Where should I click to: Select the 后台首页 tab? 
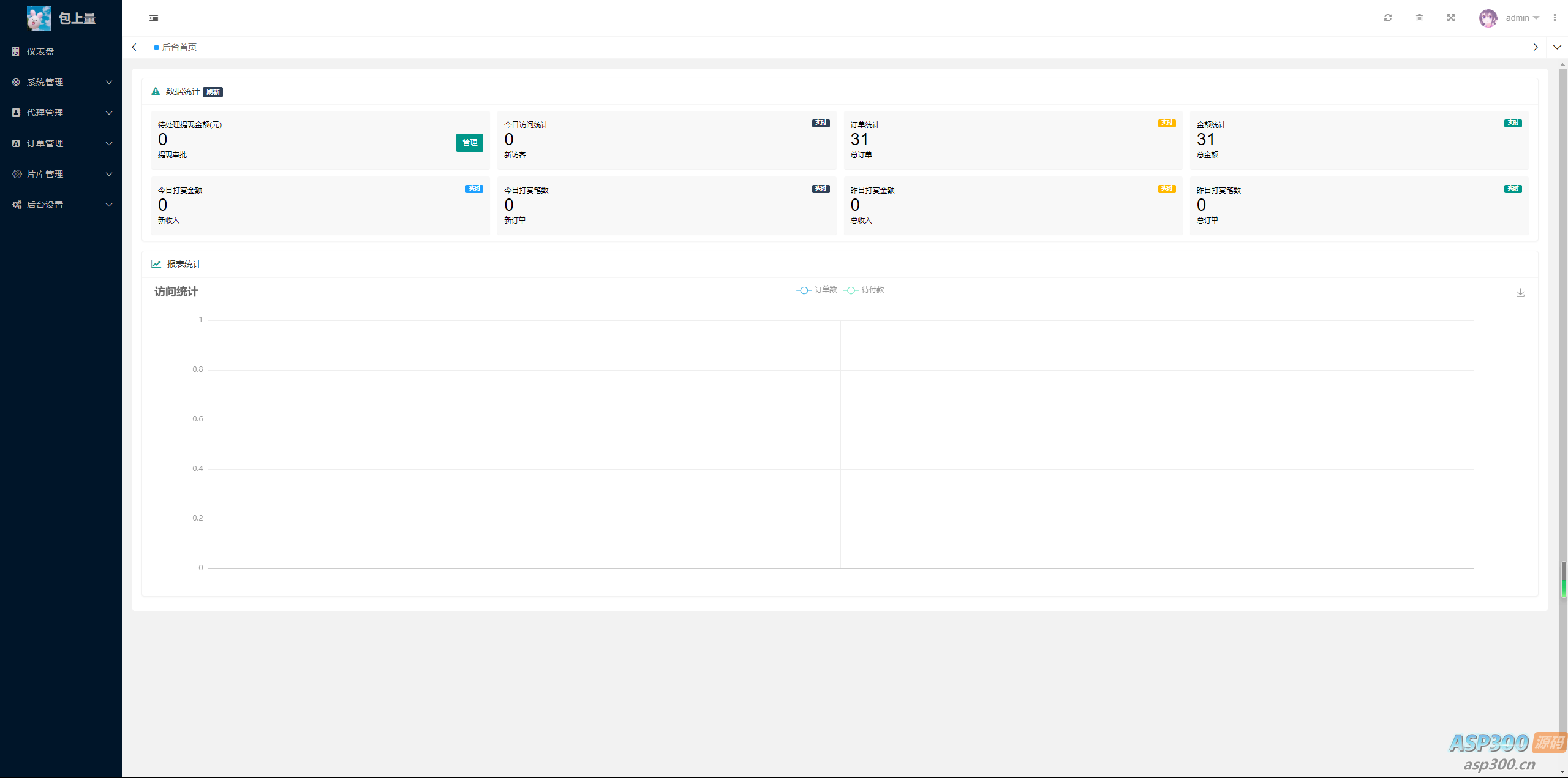[x=176, y=47]
